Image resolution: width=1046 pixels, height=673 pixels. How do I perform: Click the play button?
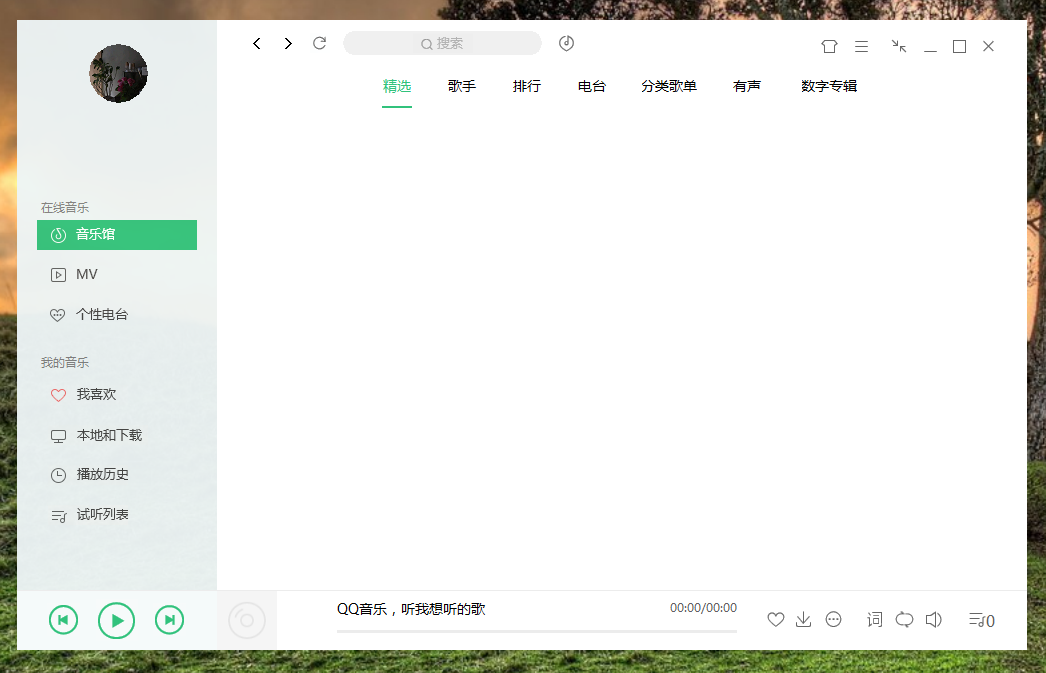tap(116, 620)
